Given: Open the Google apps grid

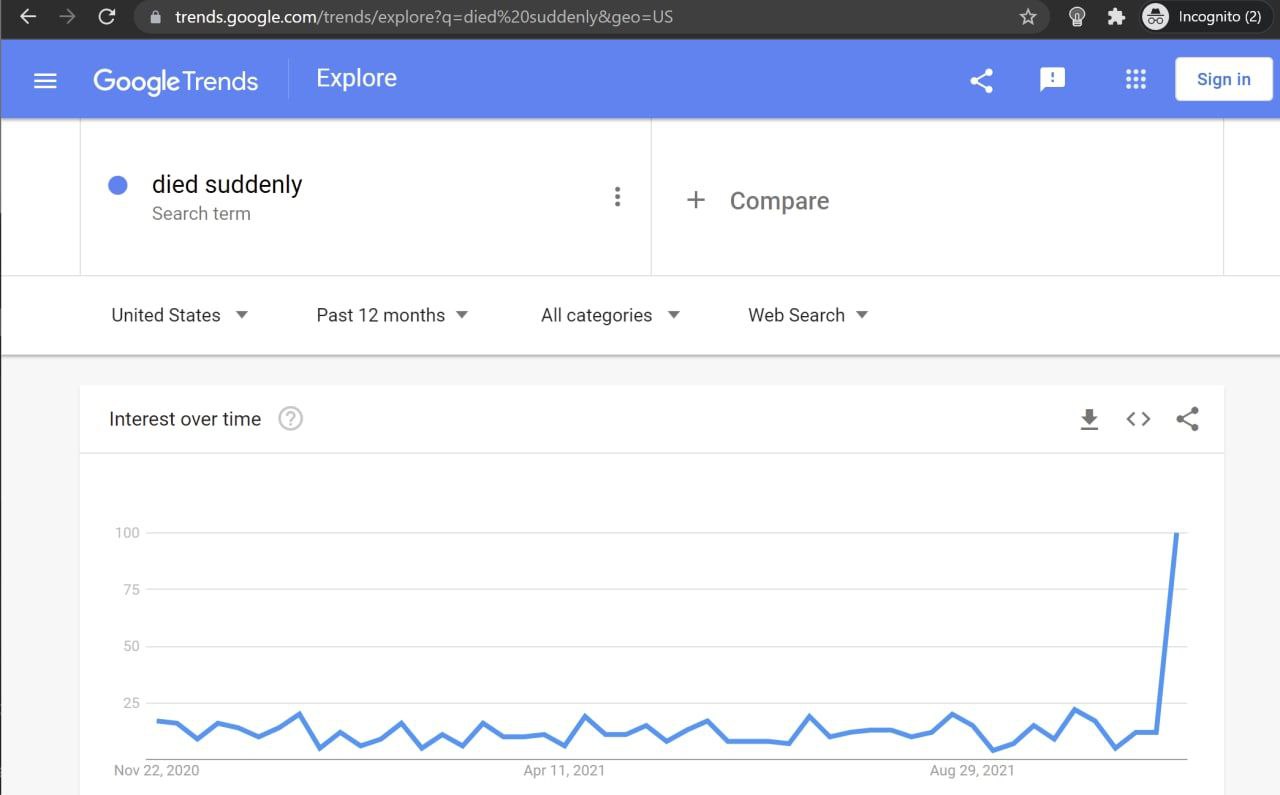Looking at the screenshot, I should [x=1136, y=80].
